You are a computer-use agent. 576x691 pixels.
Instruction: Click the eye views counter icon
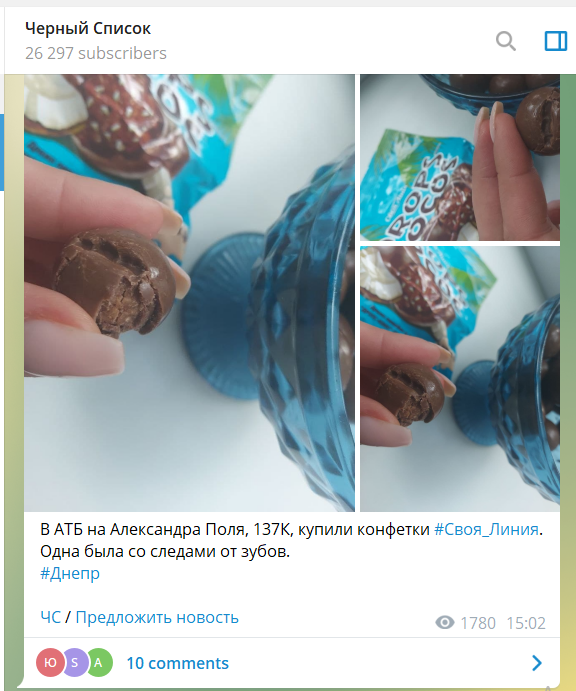pyautogui.click(x=445, y=623)
